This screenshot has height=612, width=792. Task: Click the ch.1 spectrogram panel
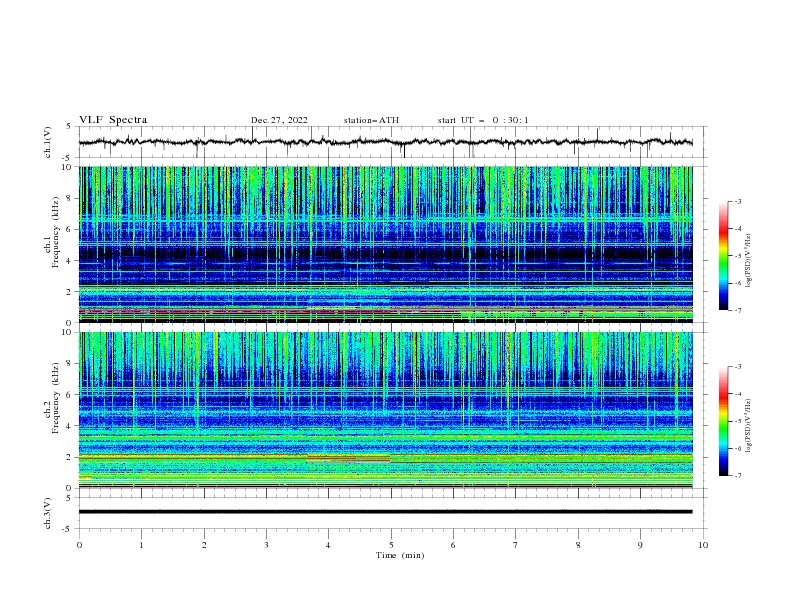pyautogui.click(x=385, y=244)
